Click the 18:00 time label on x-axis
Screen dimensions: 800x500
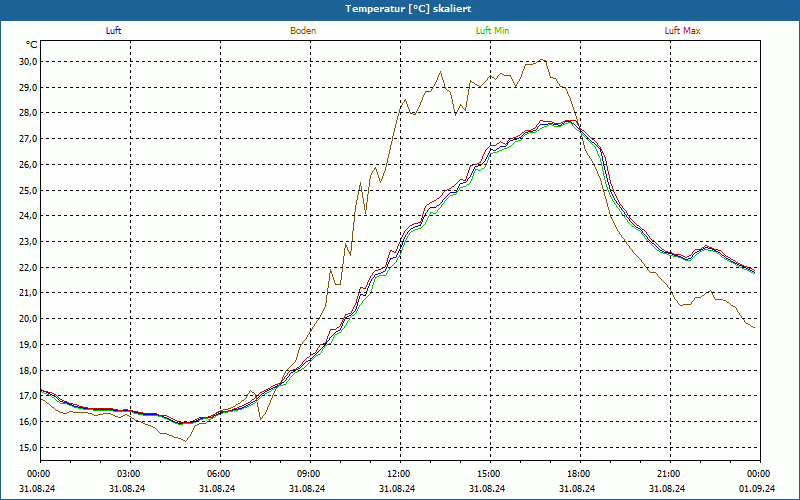pos(578,474)
